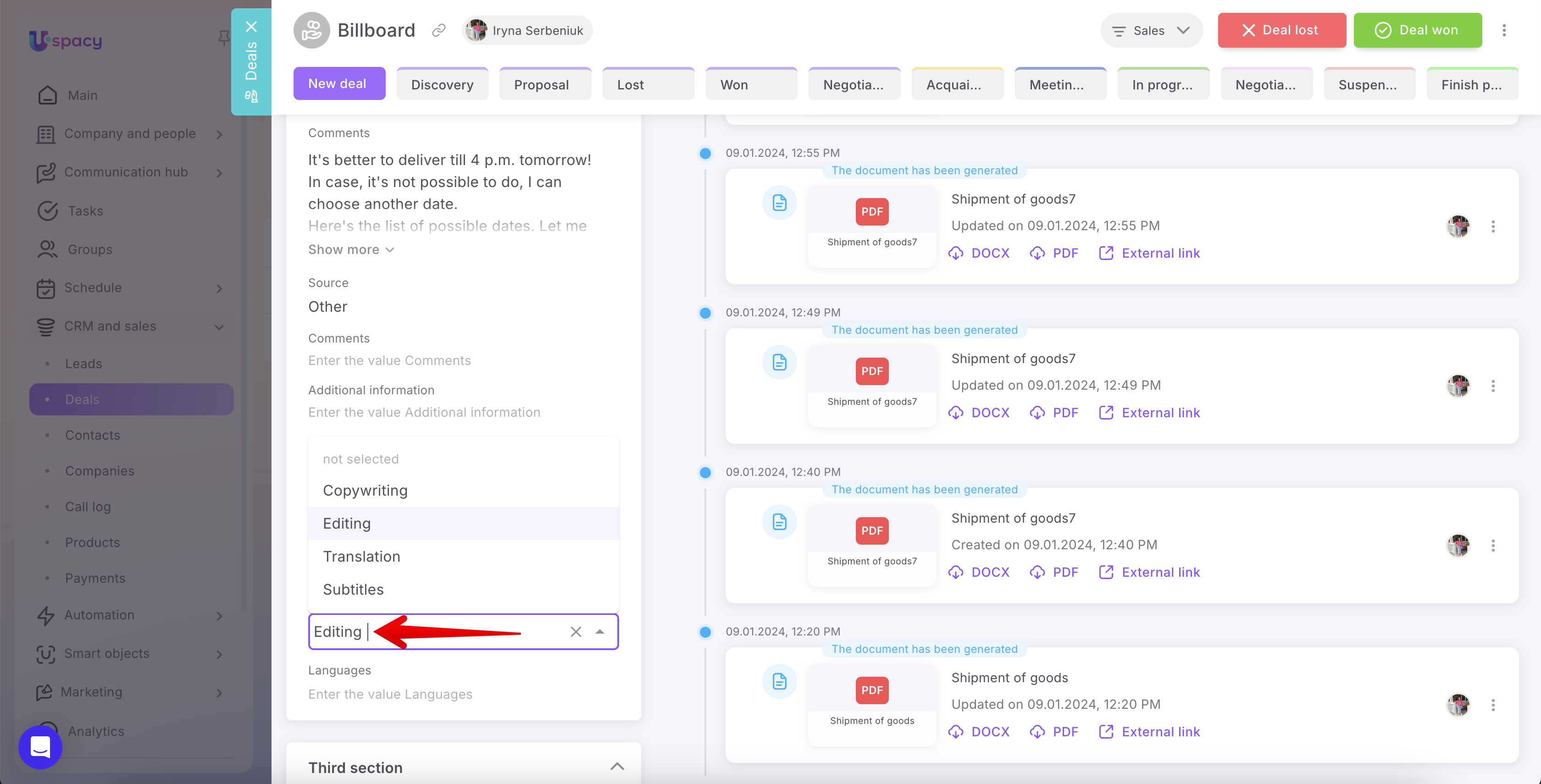Screen dimensions: 1541x784
Task: Open options menu for 12:20 PM document
Action: click(x=1493, y=706)
